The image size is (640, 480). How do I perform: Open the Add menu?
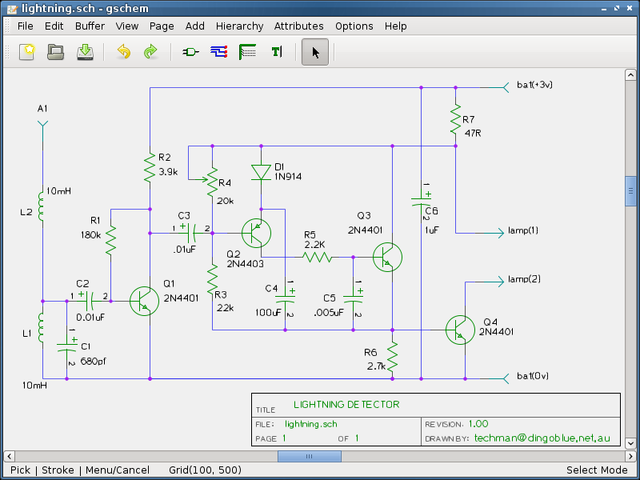(x=195, y=26)
